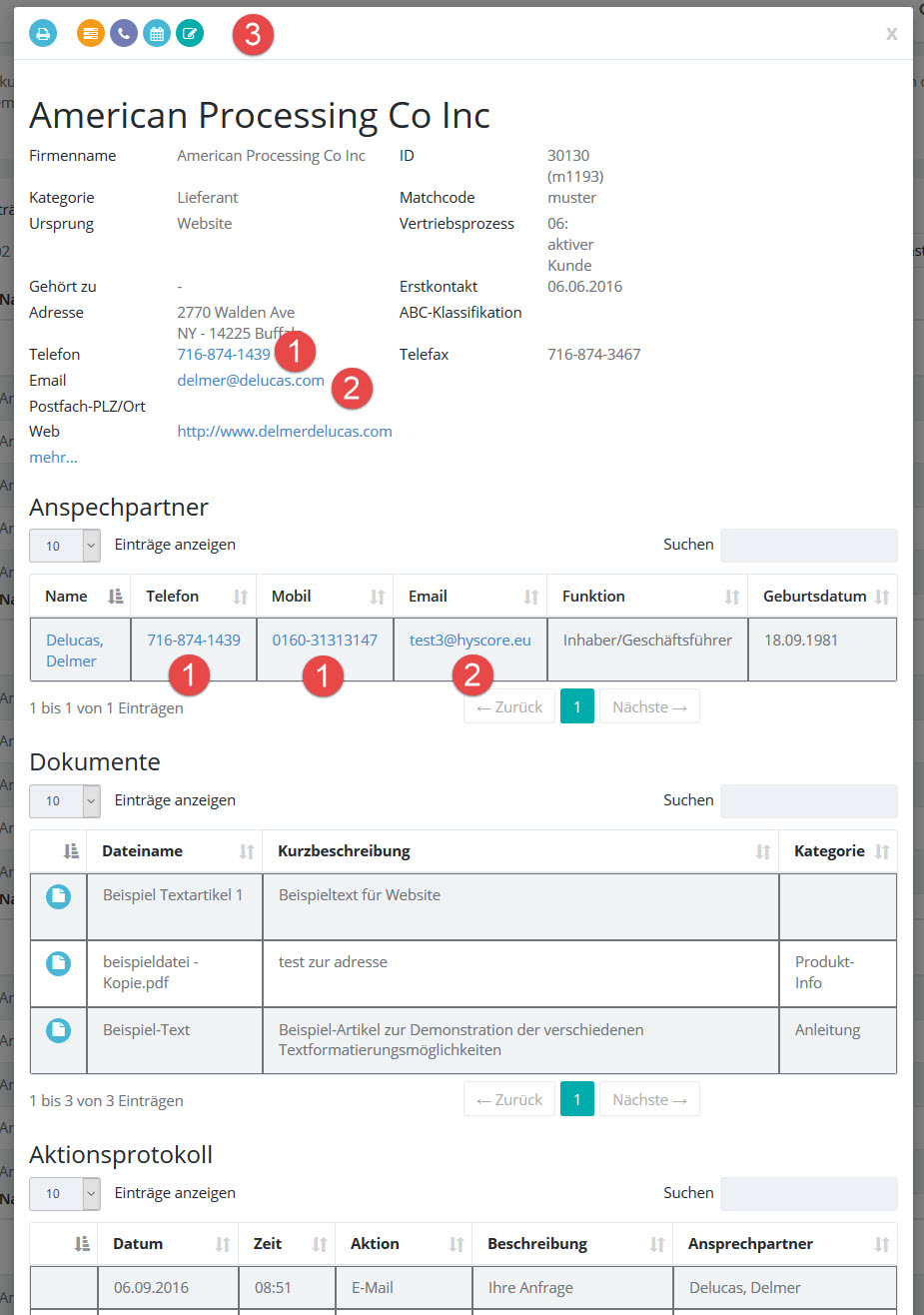Click the Anspechpartner search field
924x1315 pixels.
pyautogui.click(x=808, y=546)
